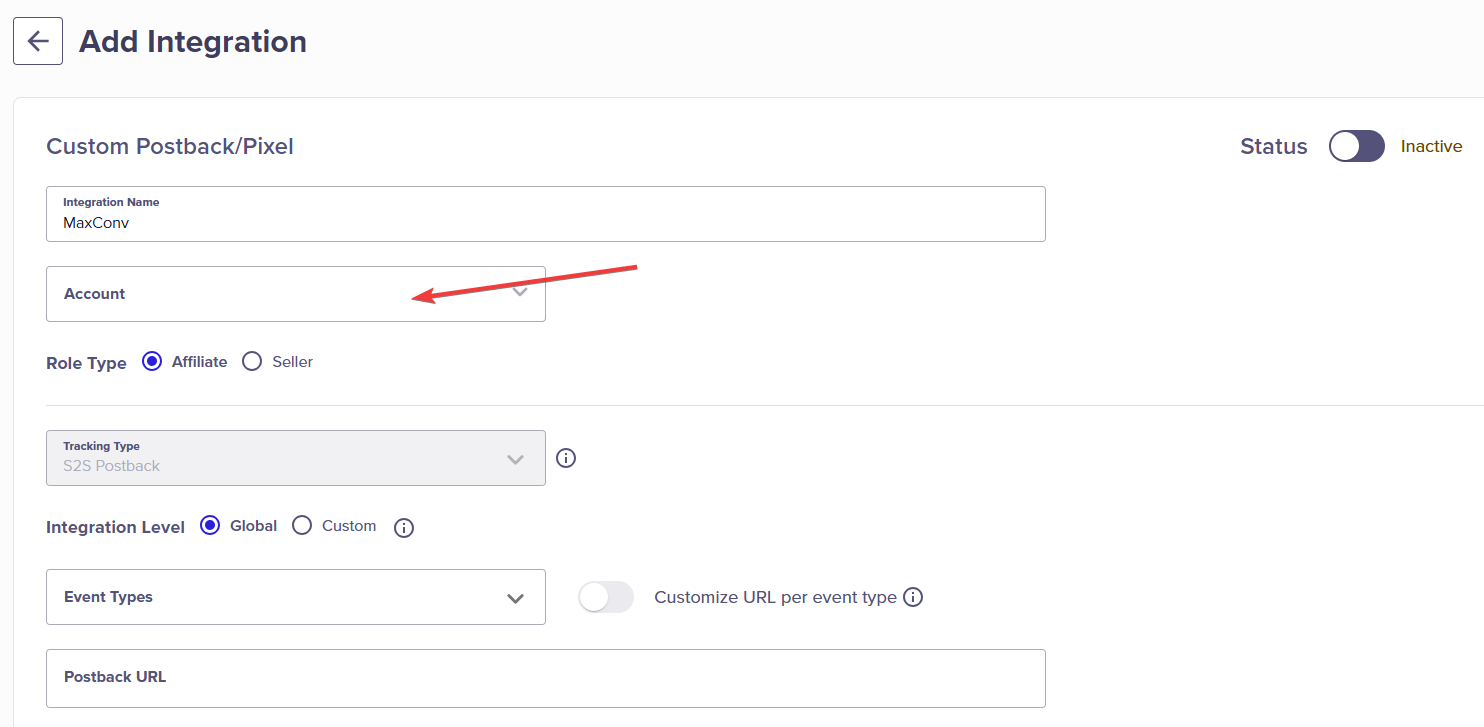
Task: Click info icon beside Integration Level
Action: click(x=404, y=528)
